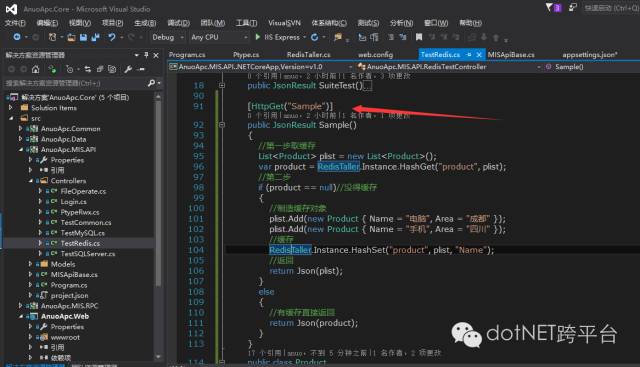Expand the AnuoApc.Common project node
This screenshot has width=640, height=367.
[20, 129]
